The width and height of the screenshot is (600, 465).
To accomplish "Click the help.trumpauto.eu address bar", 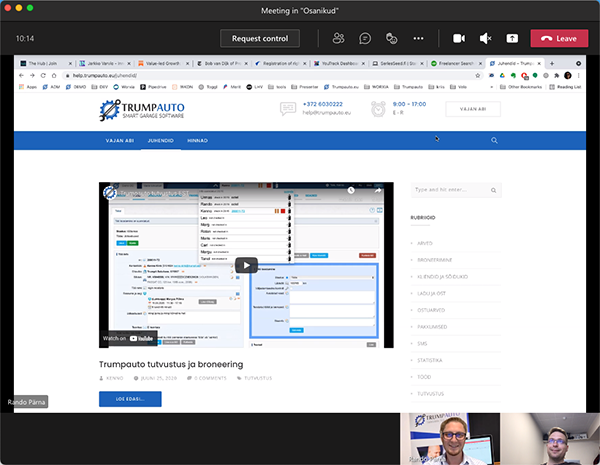I will click(x=268, y=75).
